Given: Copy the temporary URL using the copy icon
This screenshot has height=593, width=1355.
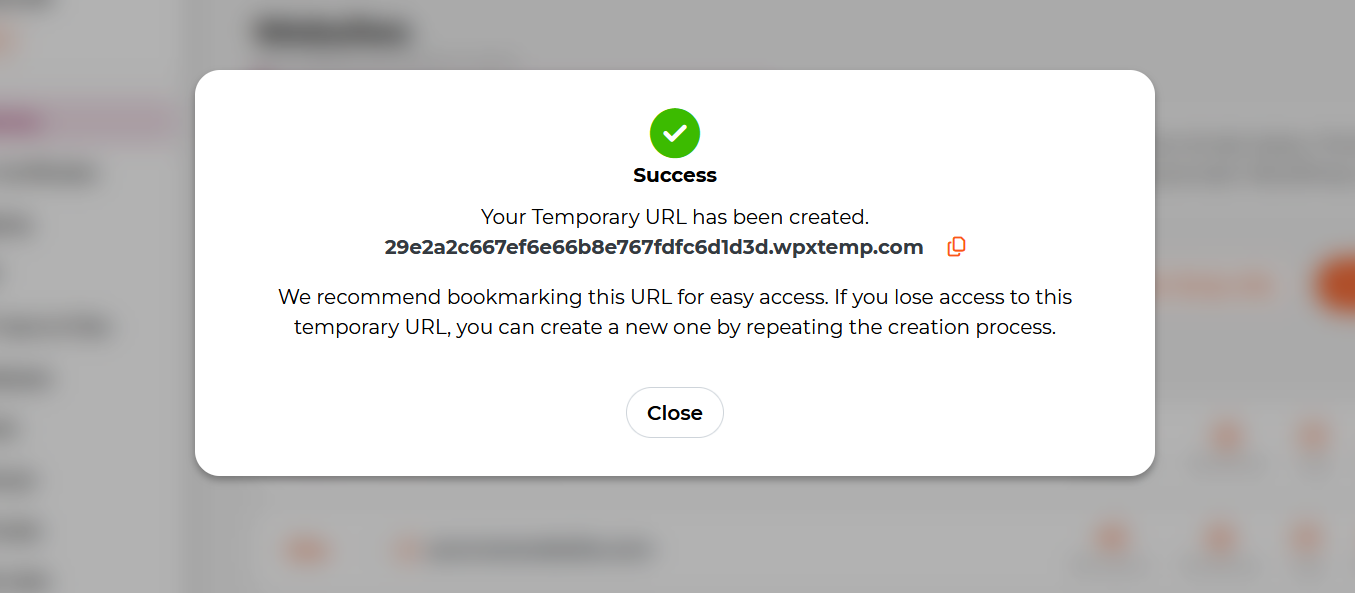Looking at the screenshot, I should (x=956, y=247).
